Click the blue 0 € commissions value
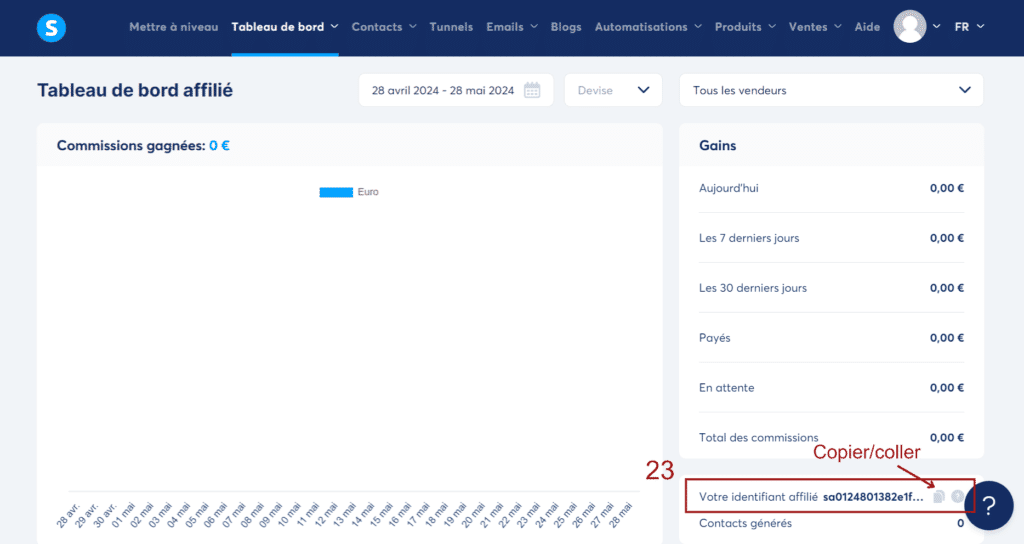The height and width of the screenshot is (544, 1024). coord(219,146)
